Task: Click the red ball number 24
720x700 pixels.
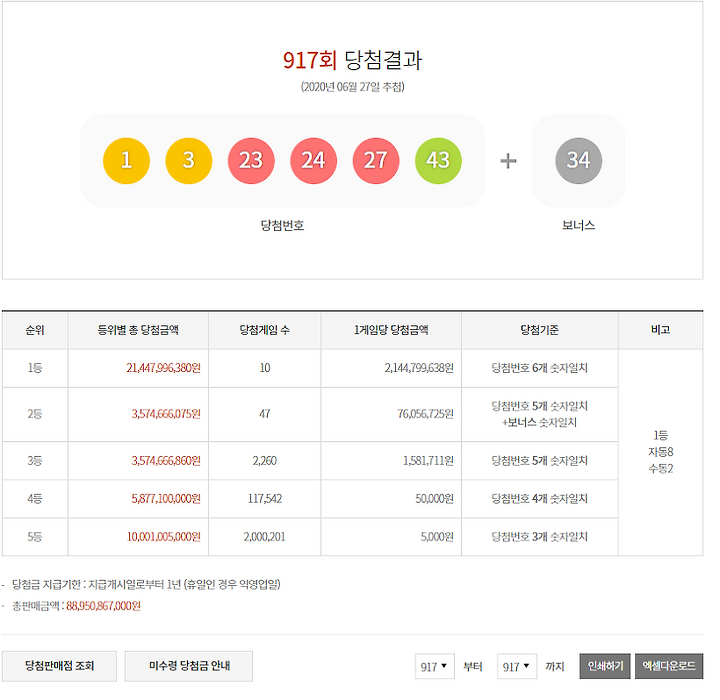Action: [x=314, y=161]
